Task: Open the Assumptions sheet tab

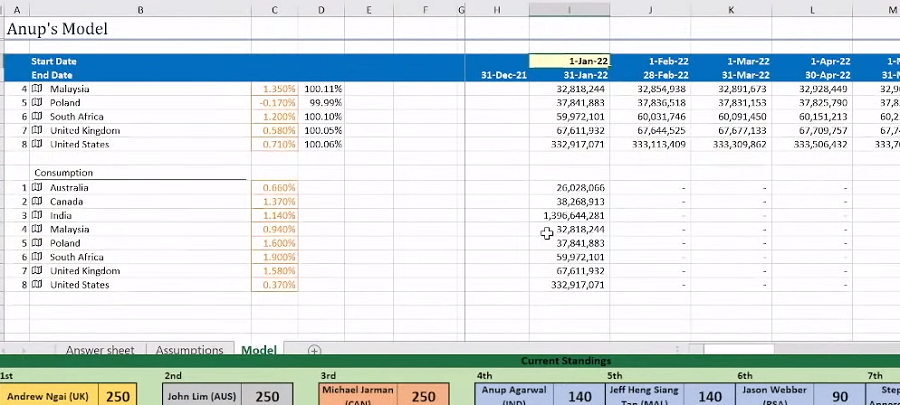Action: click(189, 350)
